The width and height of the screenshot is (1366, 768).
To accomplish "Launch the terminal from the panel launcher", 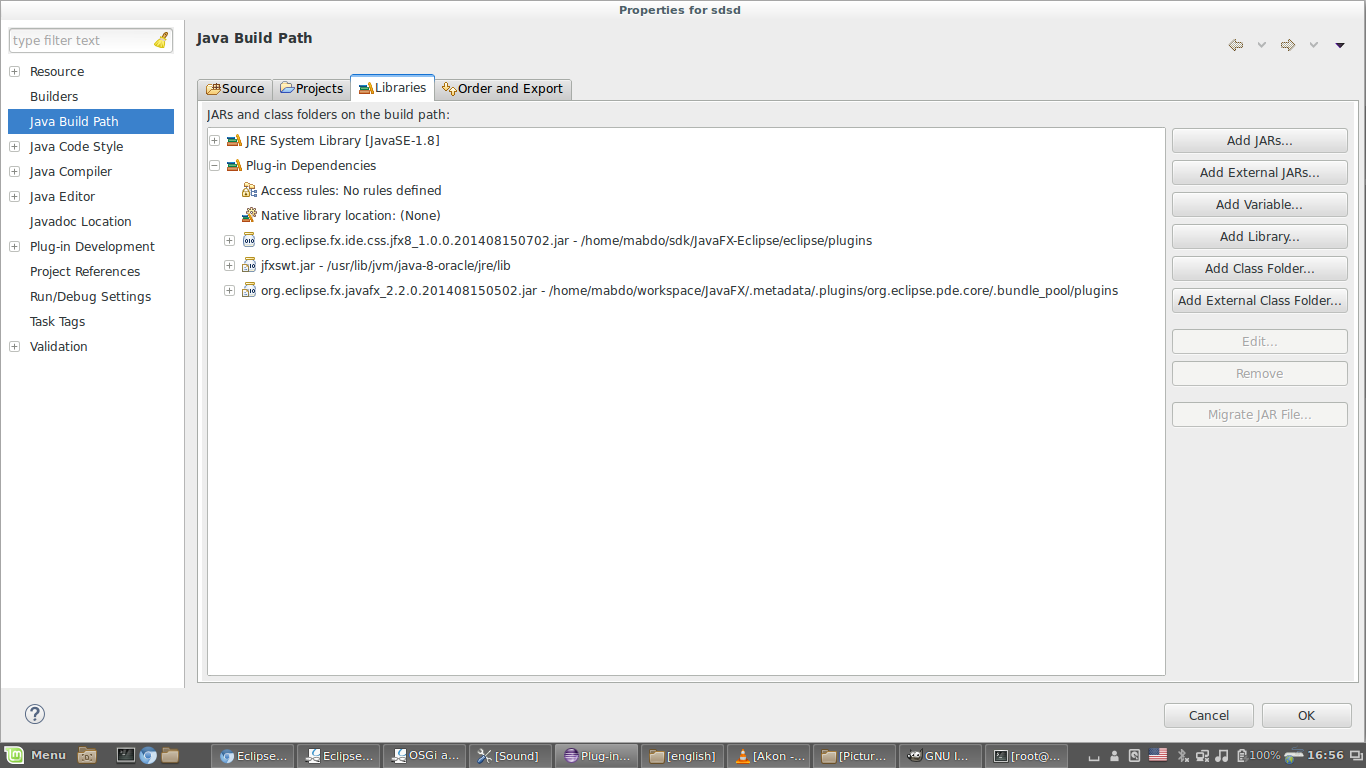I will (x=126, y=755).
